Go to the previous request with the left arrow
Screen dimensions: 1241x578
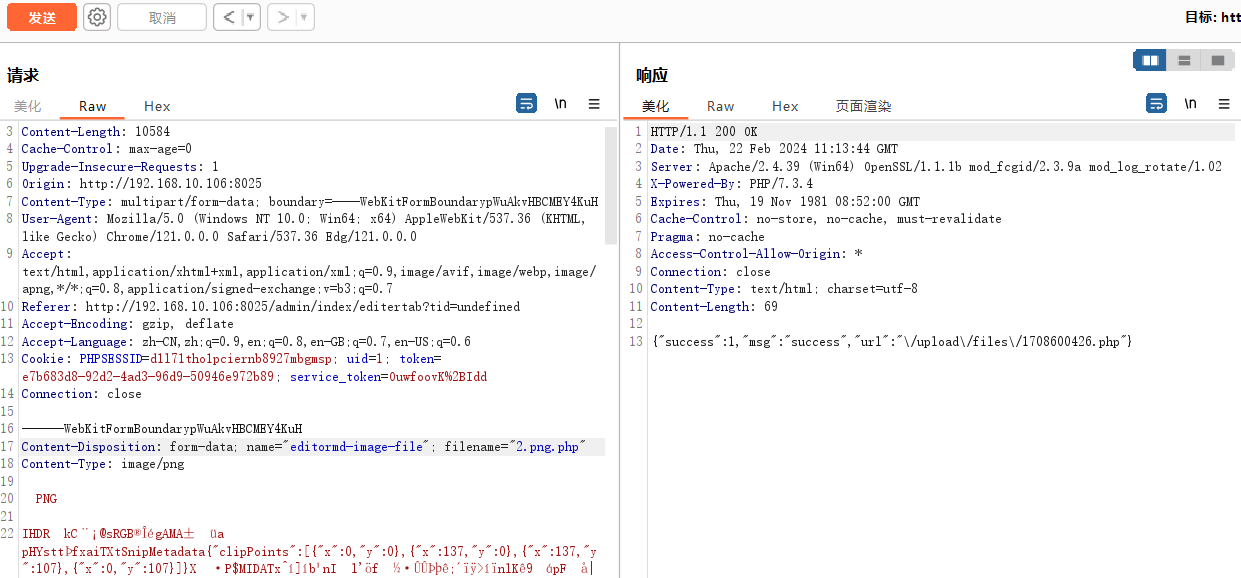[229, 17]
